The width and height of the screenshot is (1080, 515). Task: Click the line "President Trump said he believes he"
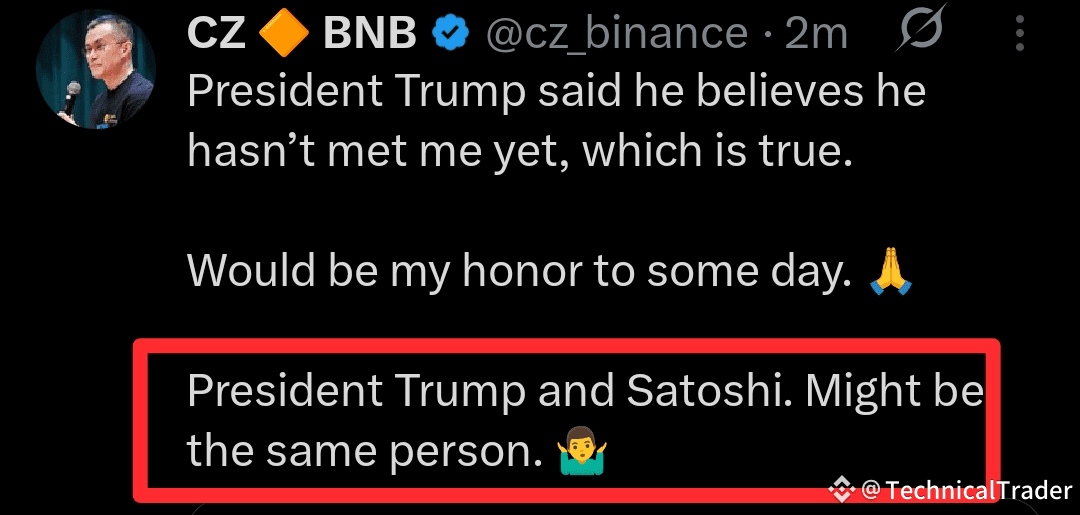point(556,93)
